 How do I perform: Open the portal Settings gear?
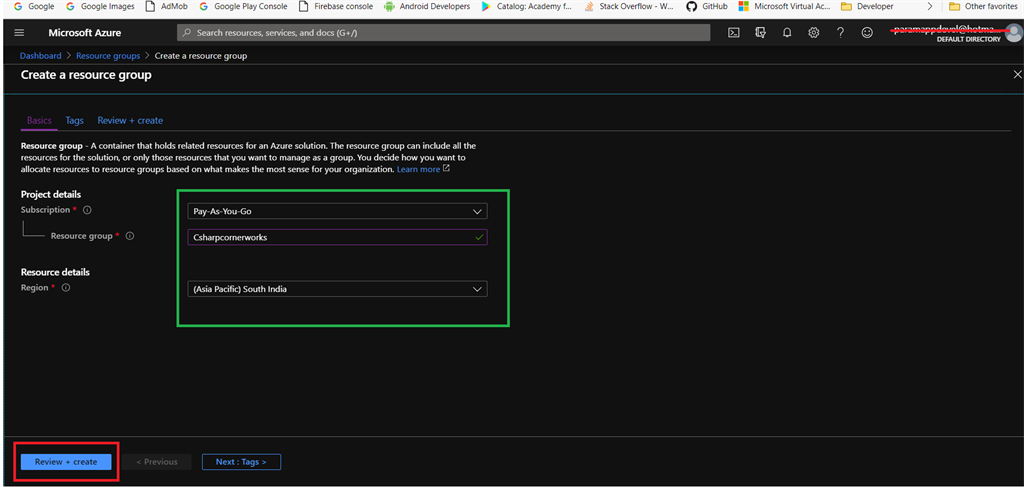pos(814,33)
